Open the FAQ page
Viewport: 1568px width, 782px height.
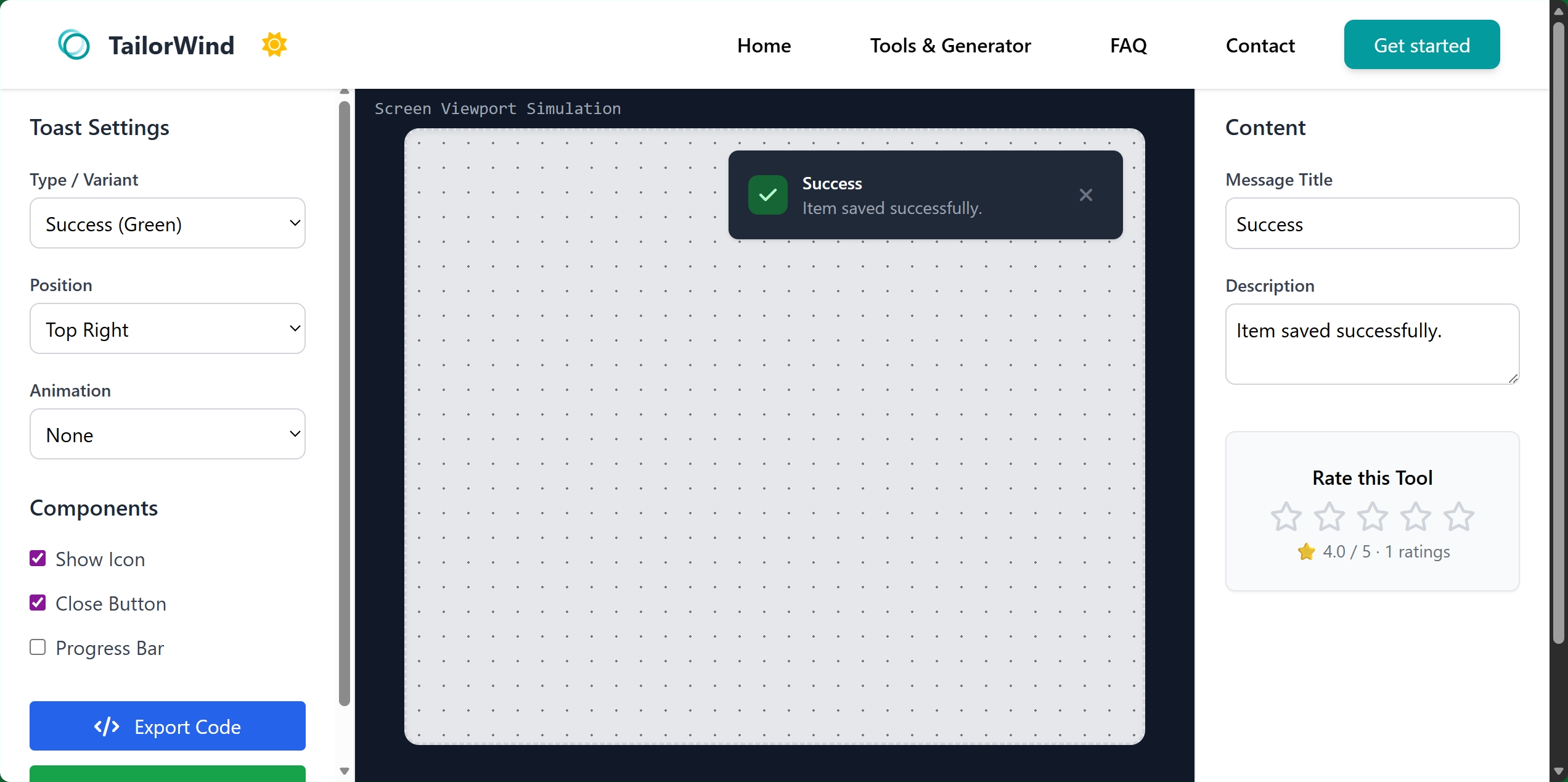[x=1128, y=44]
